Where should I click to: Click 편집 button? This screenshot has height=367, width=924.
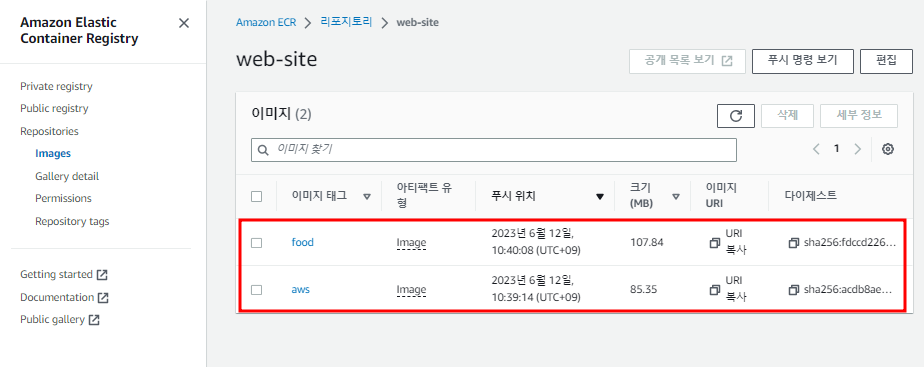(x=886, y=61)
